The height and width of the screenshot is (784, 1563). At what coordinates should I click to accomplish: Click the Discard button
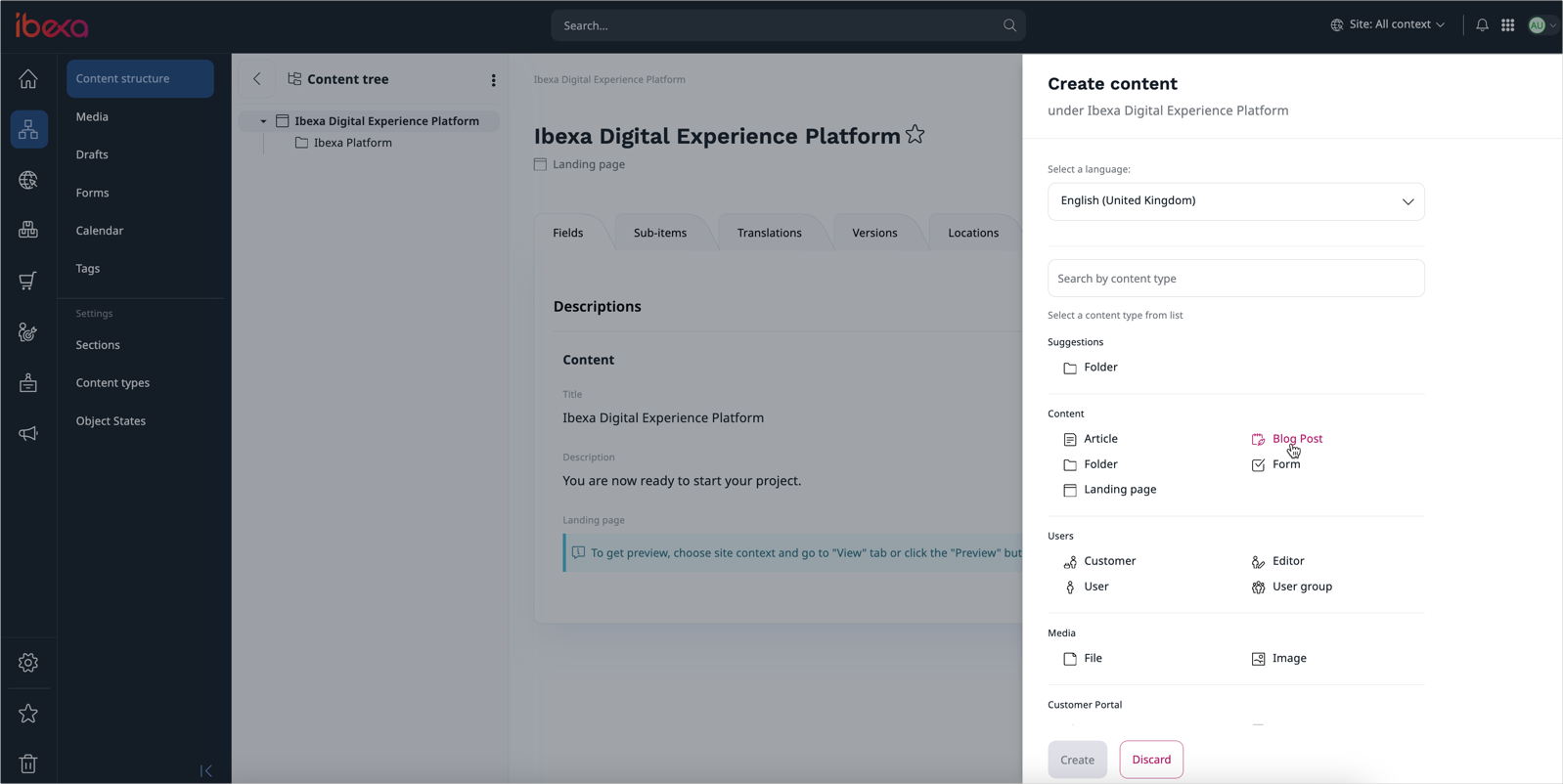point(1150,760)
